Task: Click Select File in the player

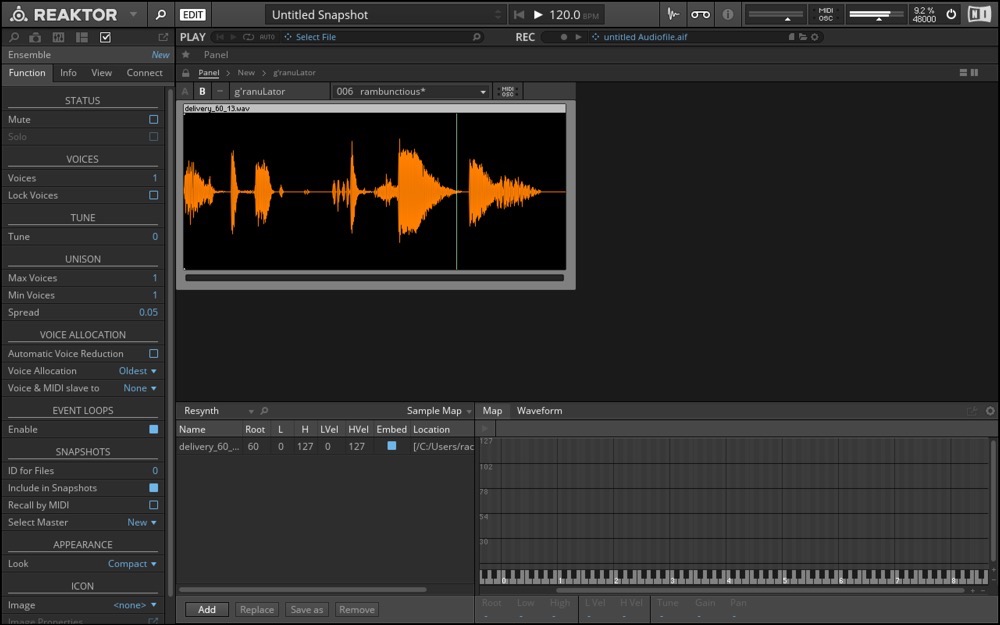Action: 316,37
